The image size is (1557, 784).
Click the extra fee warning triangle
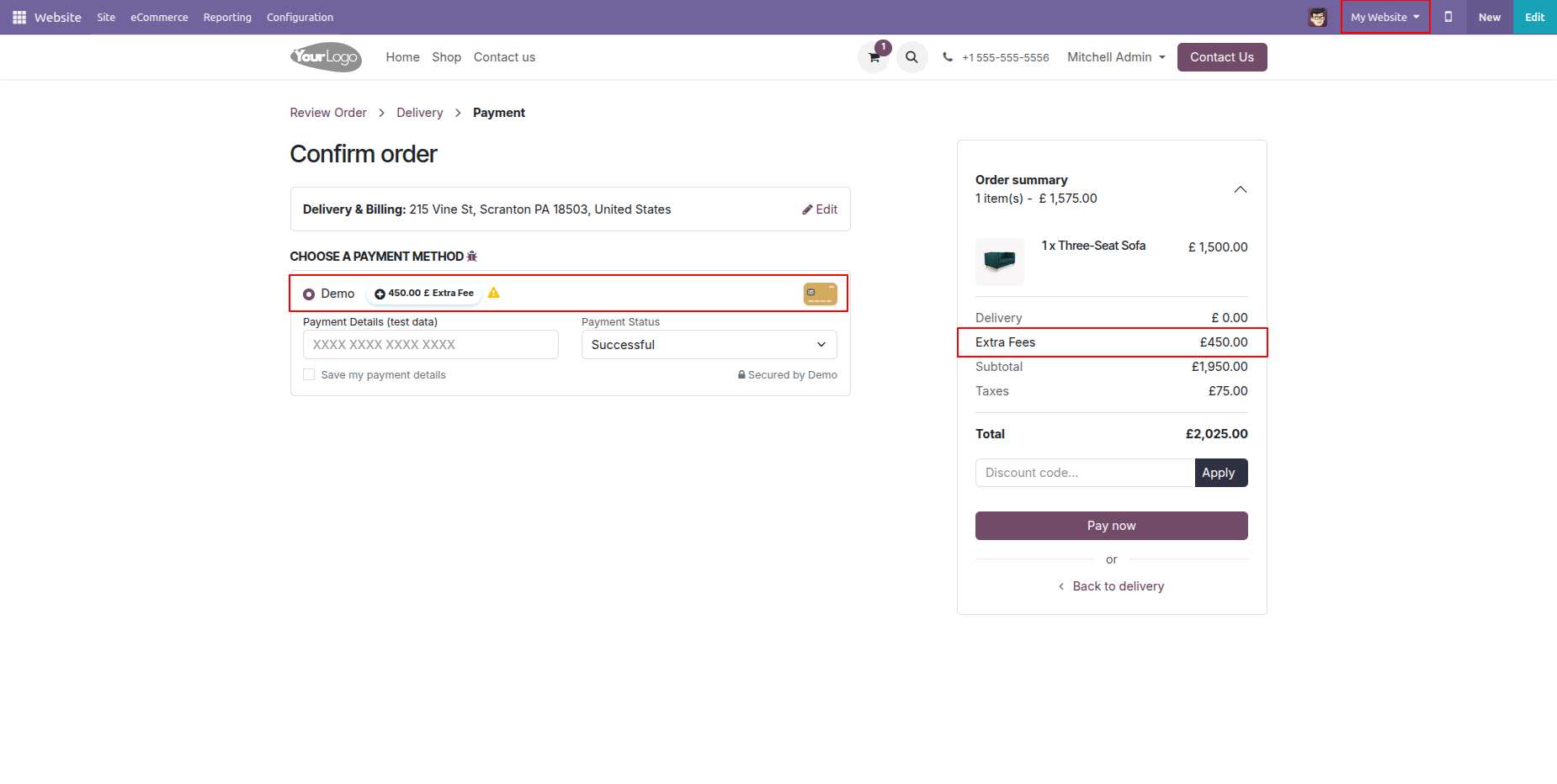point(494,293)
